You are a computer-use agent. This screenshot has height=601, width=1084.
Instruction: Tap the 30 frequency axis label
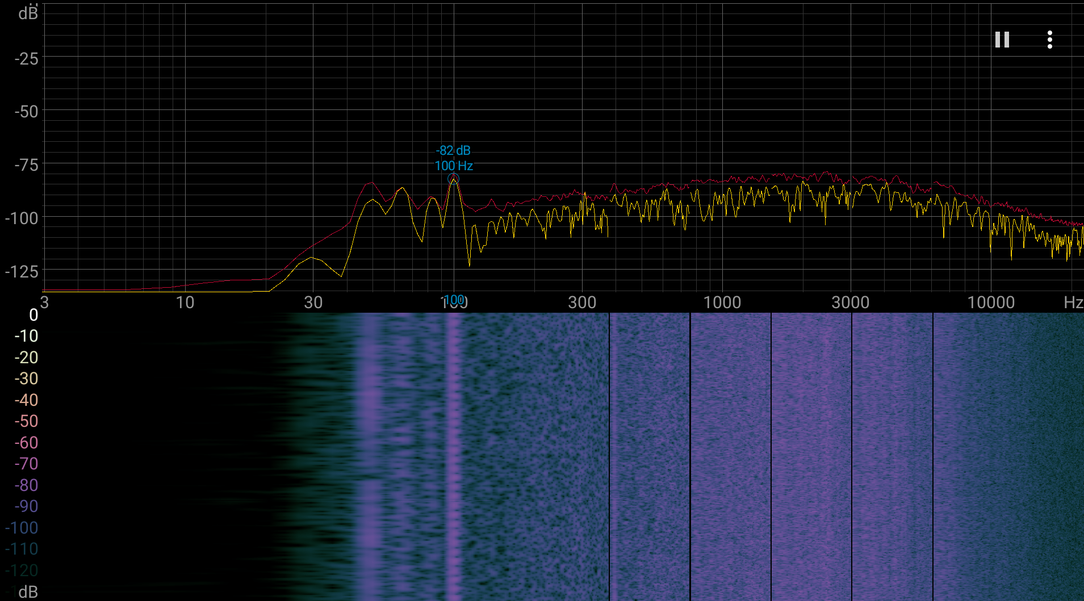(x=313, y=302)
